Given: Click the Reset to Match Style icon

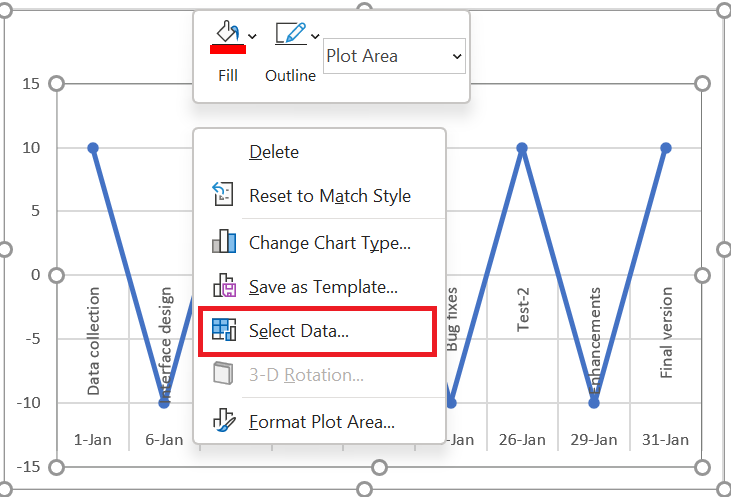Looking at the screenshot, I should [223, 194].
